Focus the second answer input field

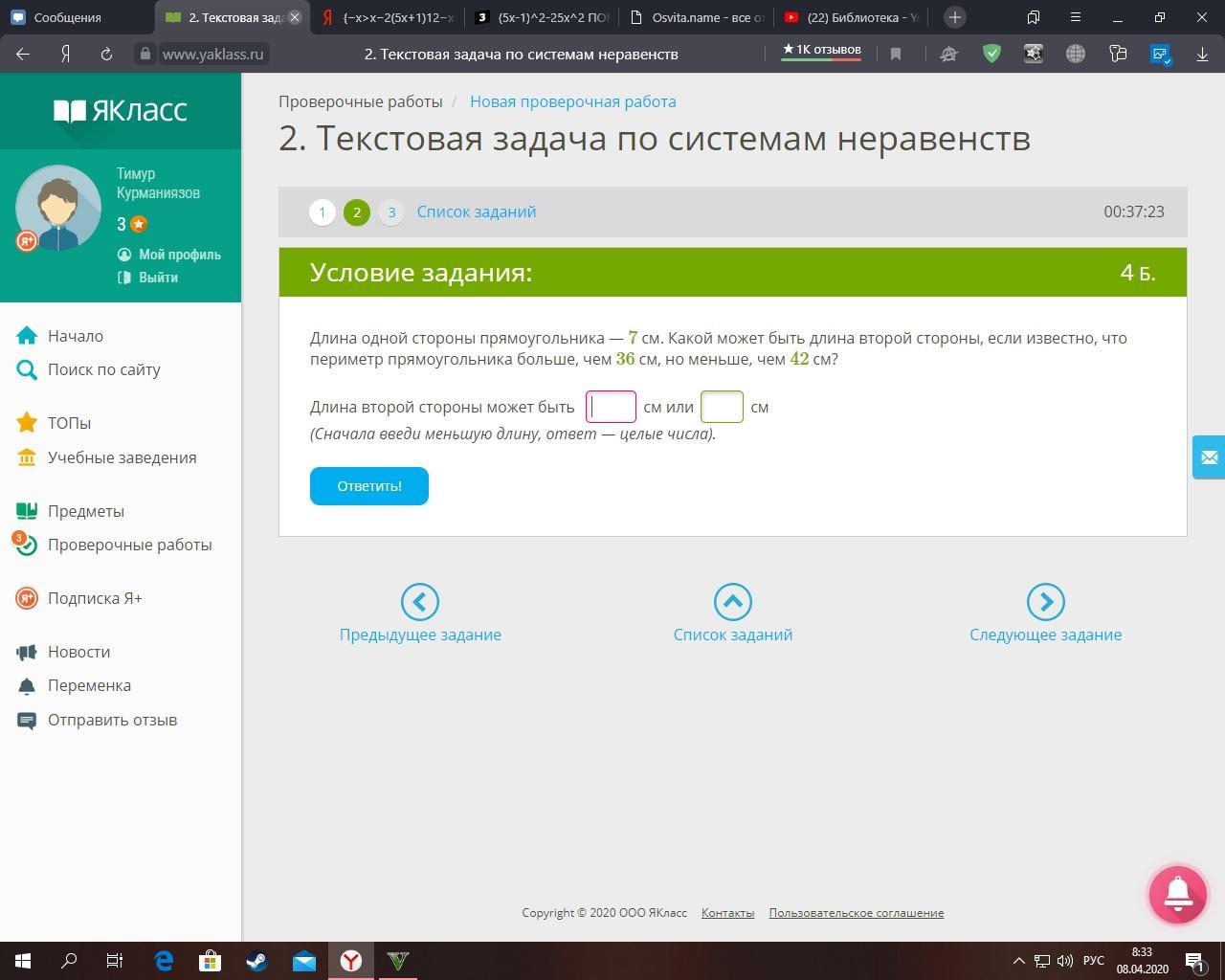pyautogui.click(x=722, y=407)
